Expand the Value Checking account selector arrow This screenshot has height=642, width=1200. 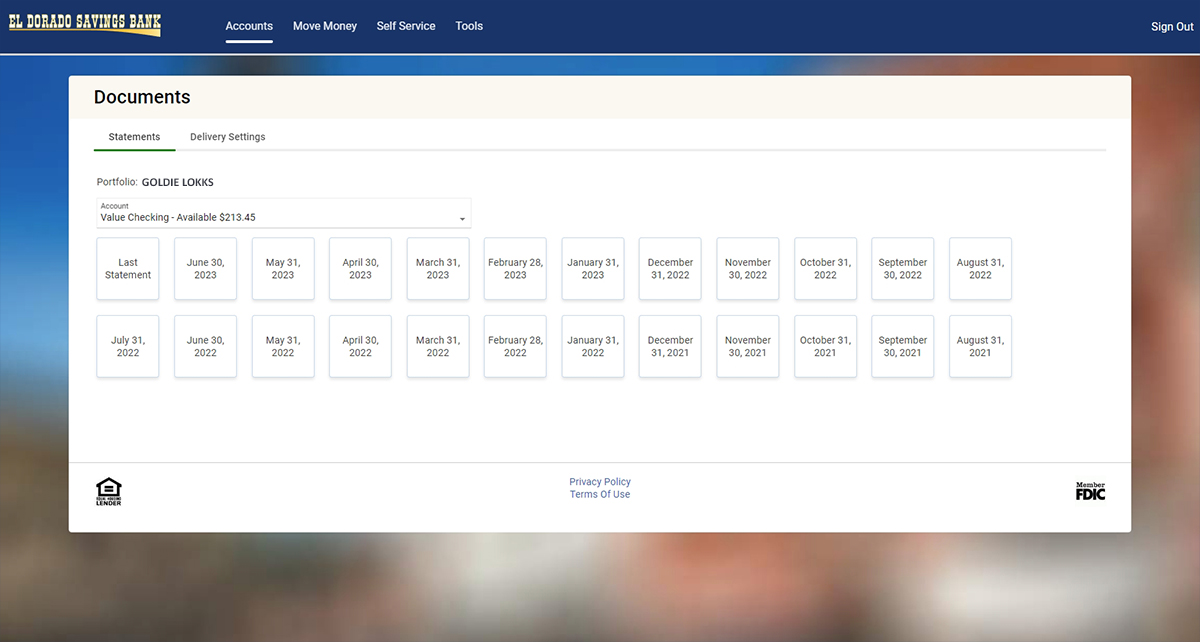[462, 215]
